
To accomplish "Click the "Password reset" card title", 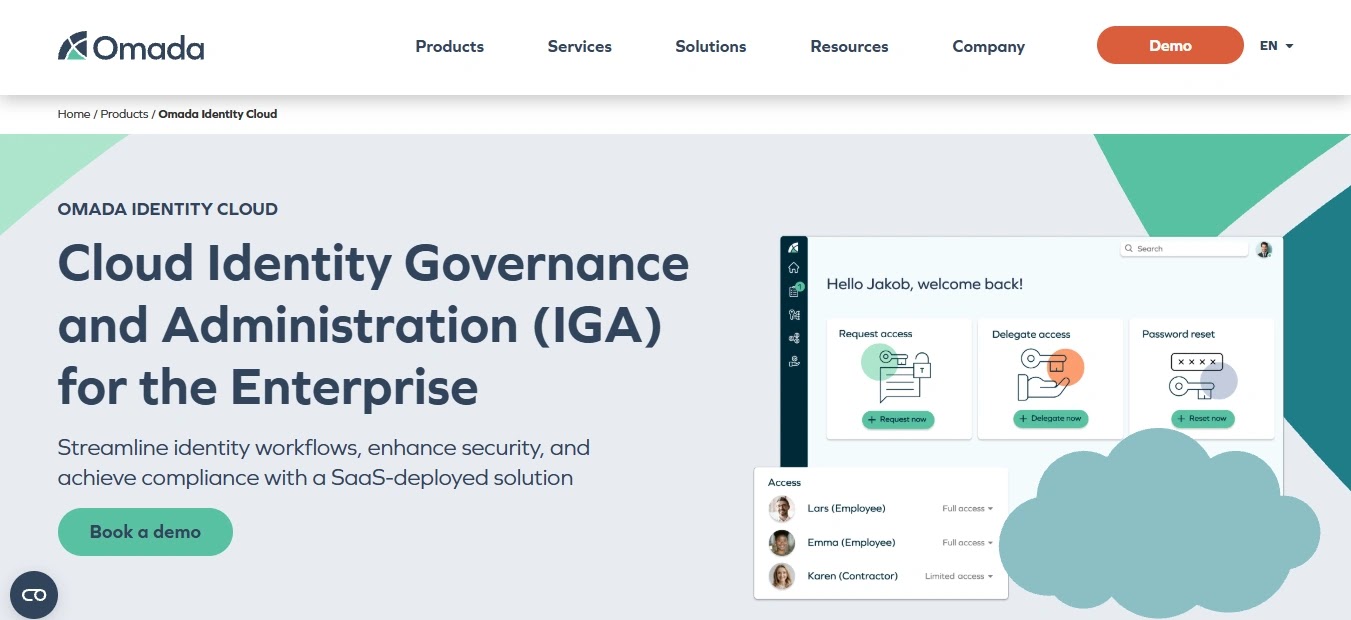I will point(1178,334).
